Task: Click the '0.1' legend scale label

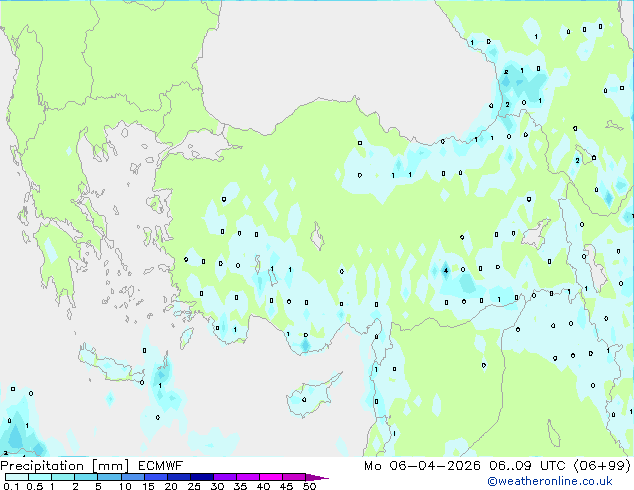Action: coord(11,486)
